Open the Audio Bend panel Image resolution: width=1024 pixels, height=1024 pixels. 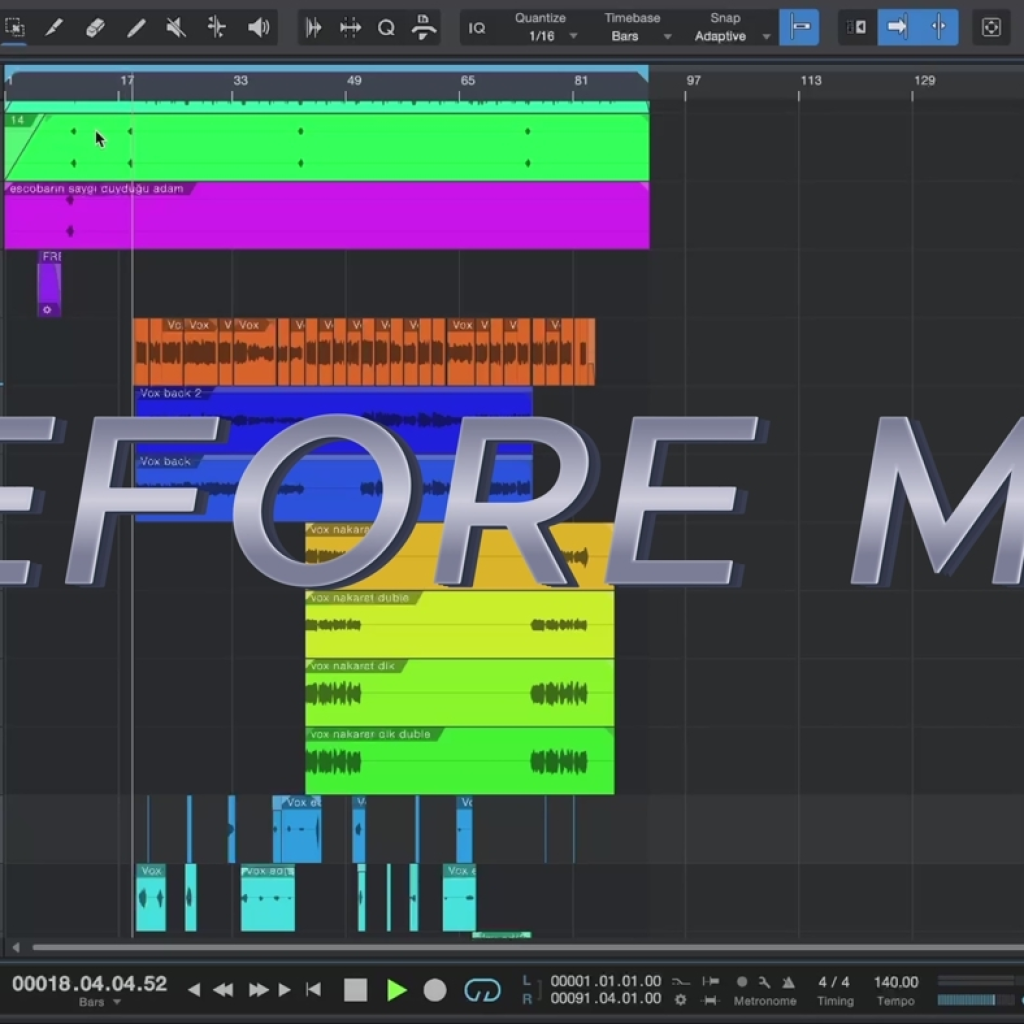(350, 27)
